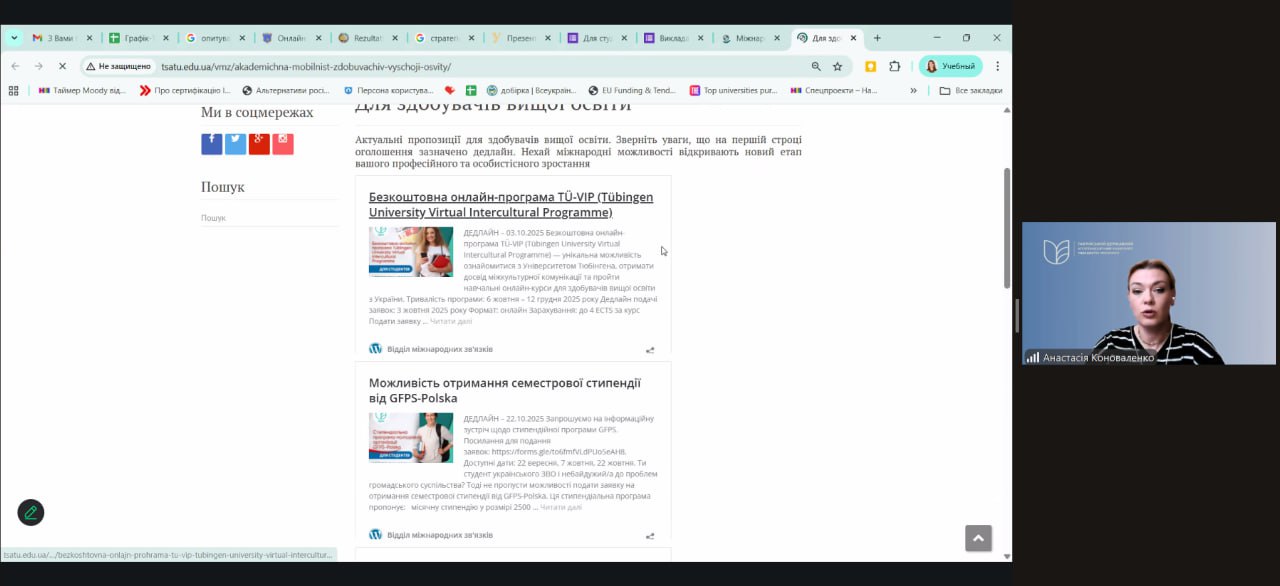Open the apps grid in bookmarks bar
This screenshot has height=586, width=1280.
click(13, 90)
